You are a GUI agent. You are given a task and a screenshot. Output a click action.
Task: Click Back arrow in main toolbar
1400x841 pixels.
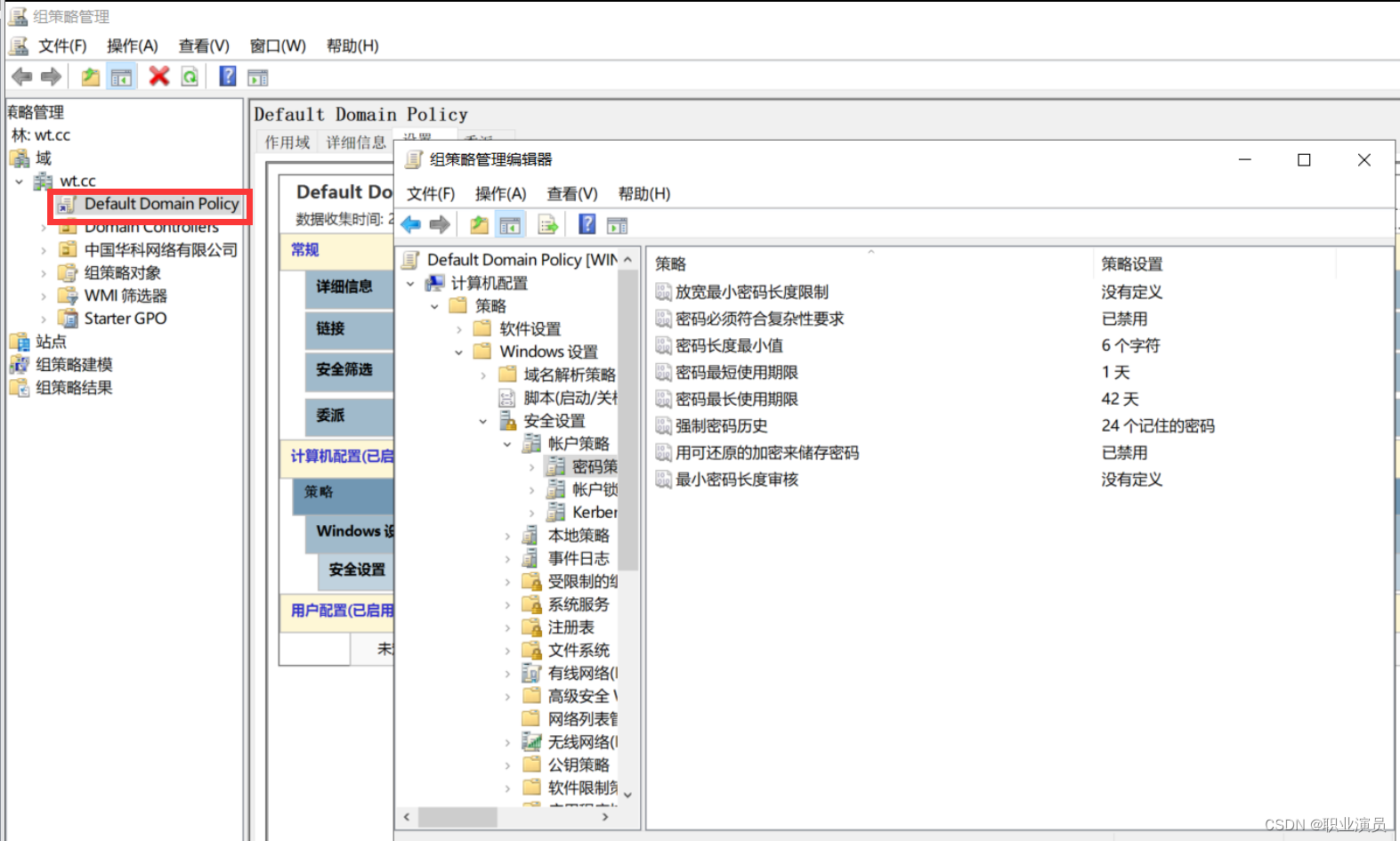click(x=22, y=77)
